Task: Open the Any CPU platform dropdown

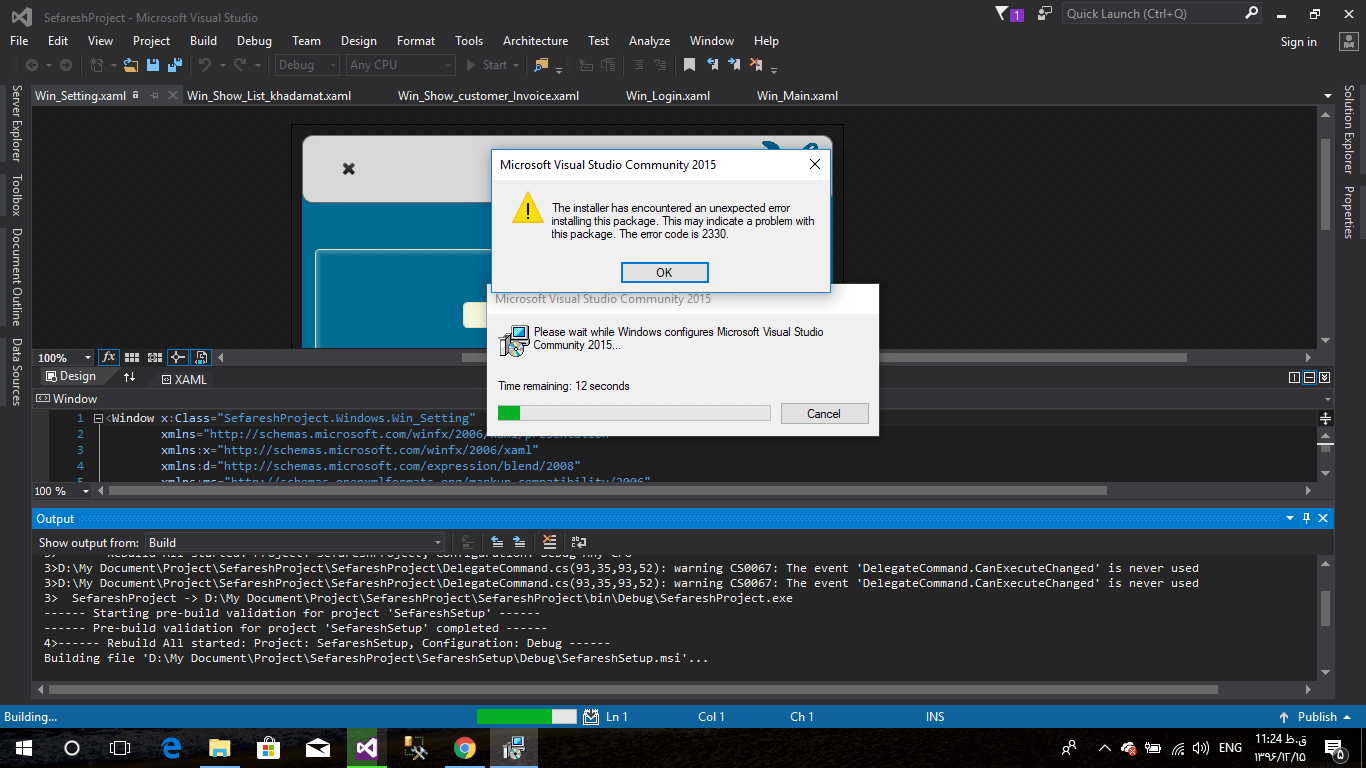Action: tap(400, 65)
